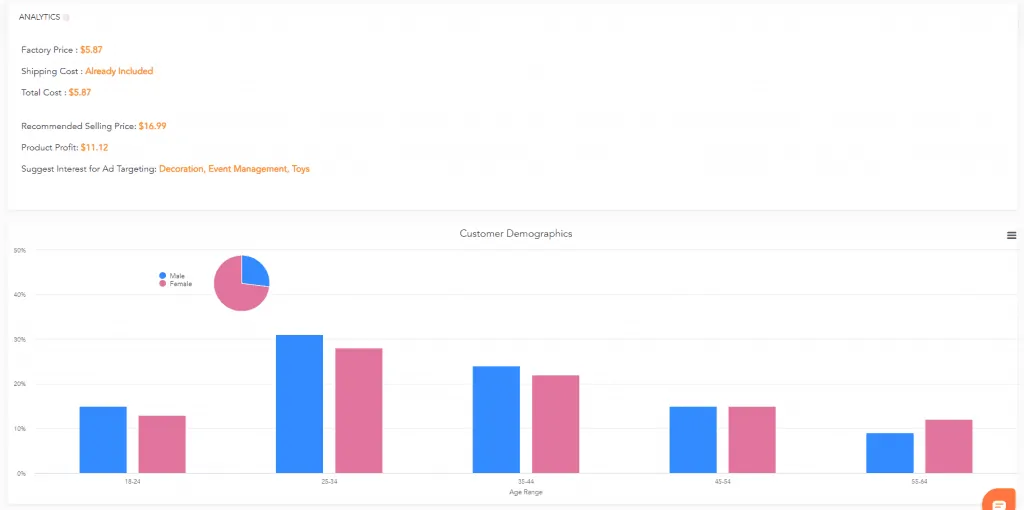Select the Event Management interest link
Screen dimensions: 1024x510
click(247, 169)
